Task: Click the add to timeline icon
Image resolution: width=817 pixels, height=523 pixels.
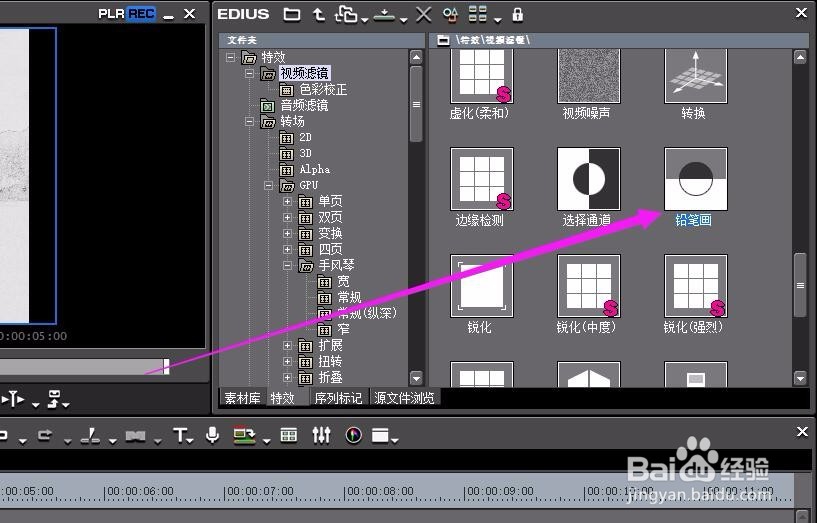Action: [x=385, y=15]
